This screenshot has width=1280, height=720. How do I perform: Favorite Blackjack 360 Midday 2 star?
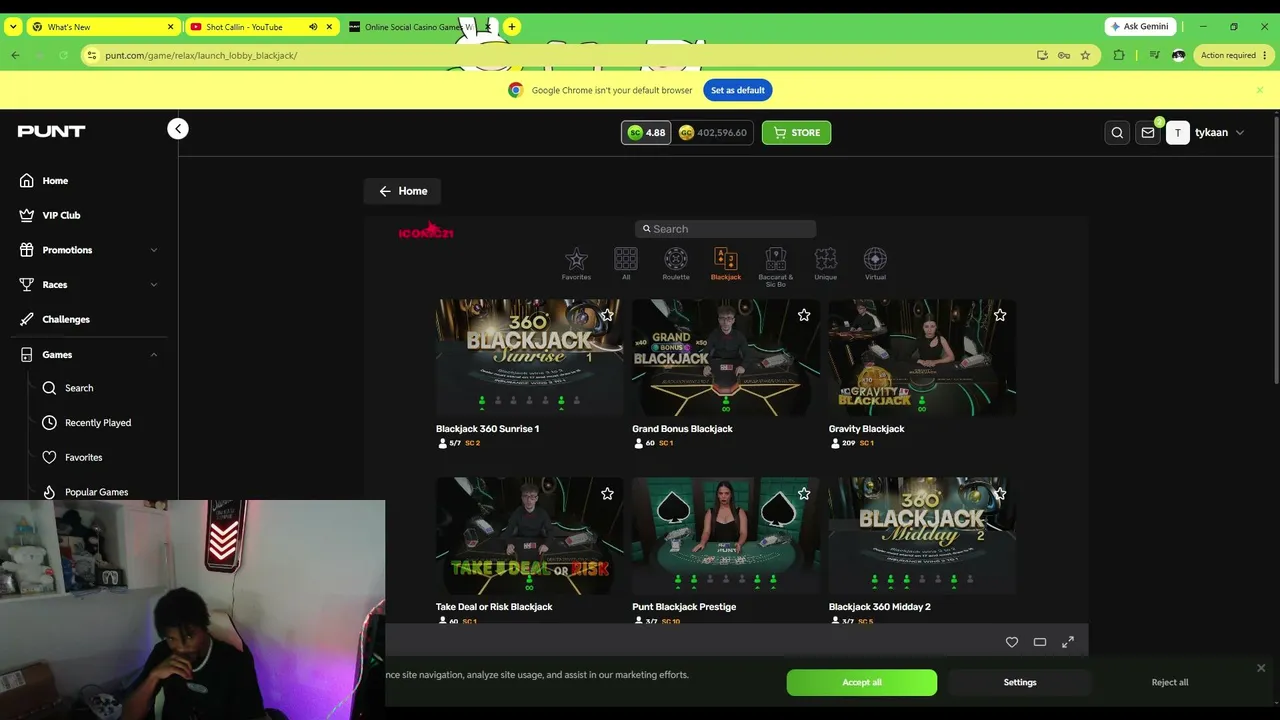1000,493
